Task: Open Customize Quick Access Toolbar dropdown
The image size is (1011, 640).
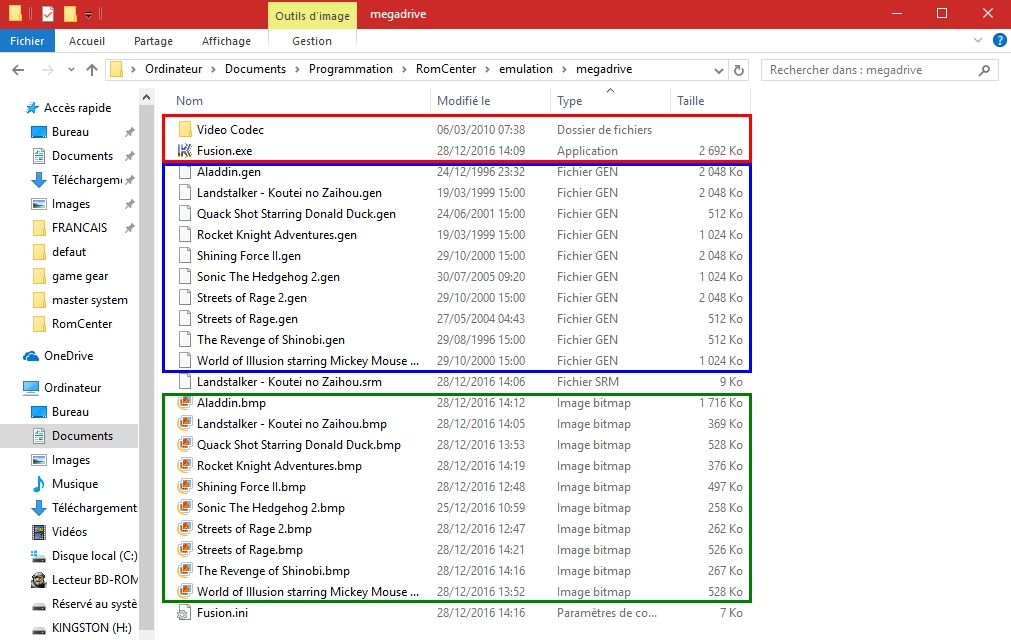Action: tap(88, 14)
